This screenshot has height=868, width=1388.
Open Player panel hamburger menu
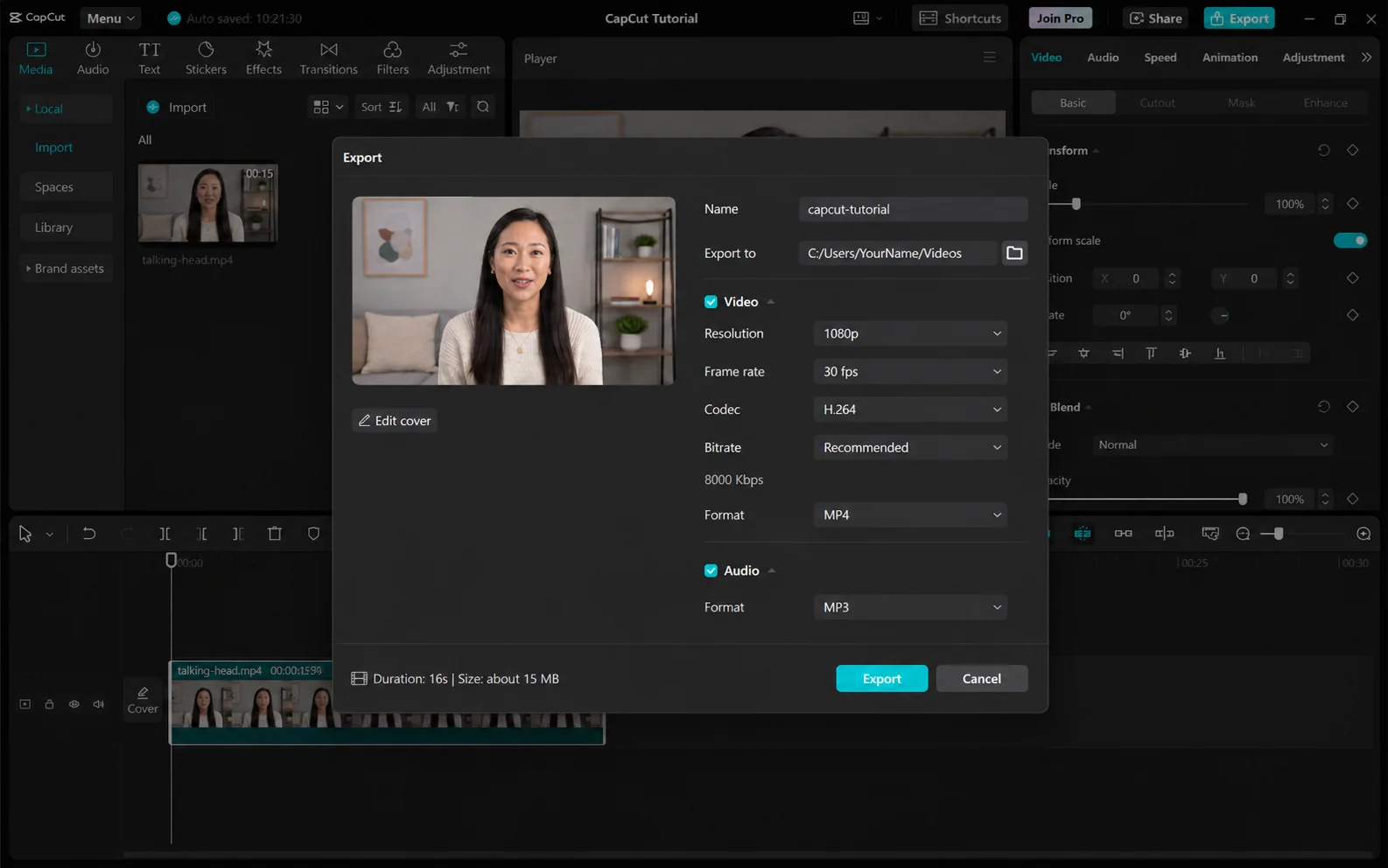[x=990, y=58]
